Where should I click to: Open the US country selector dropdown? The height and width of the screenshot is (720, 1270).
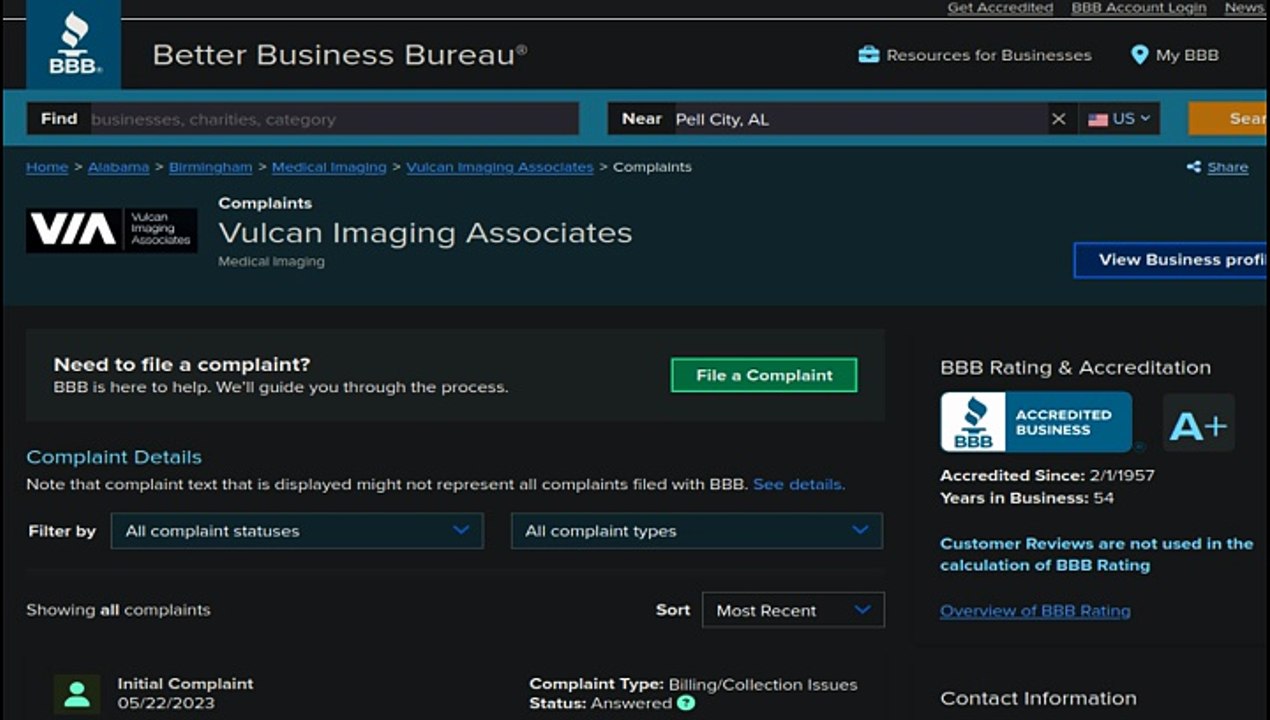[x=1119, y=119]
